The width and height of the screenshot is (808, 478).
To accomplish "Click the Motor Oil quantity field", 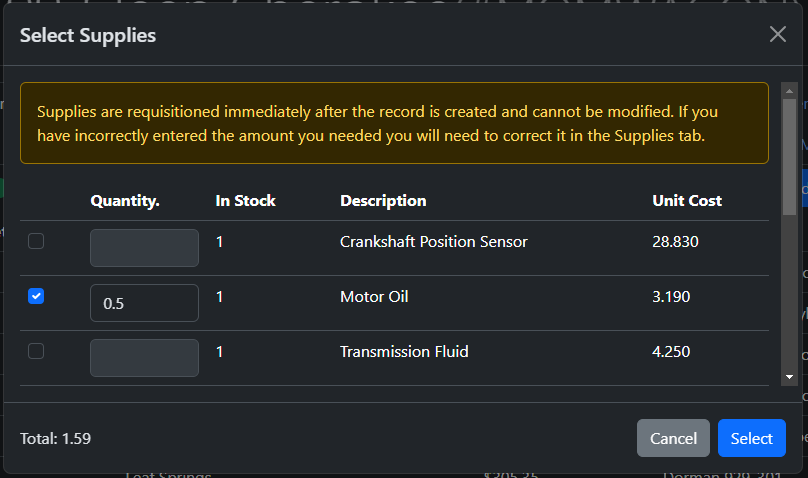I will point(144,303).
